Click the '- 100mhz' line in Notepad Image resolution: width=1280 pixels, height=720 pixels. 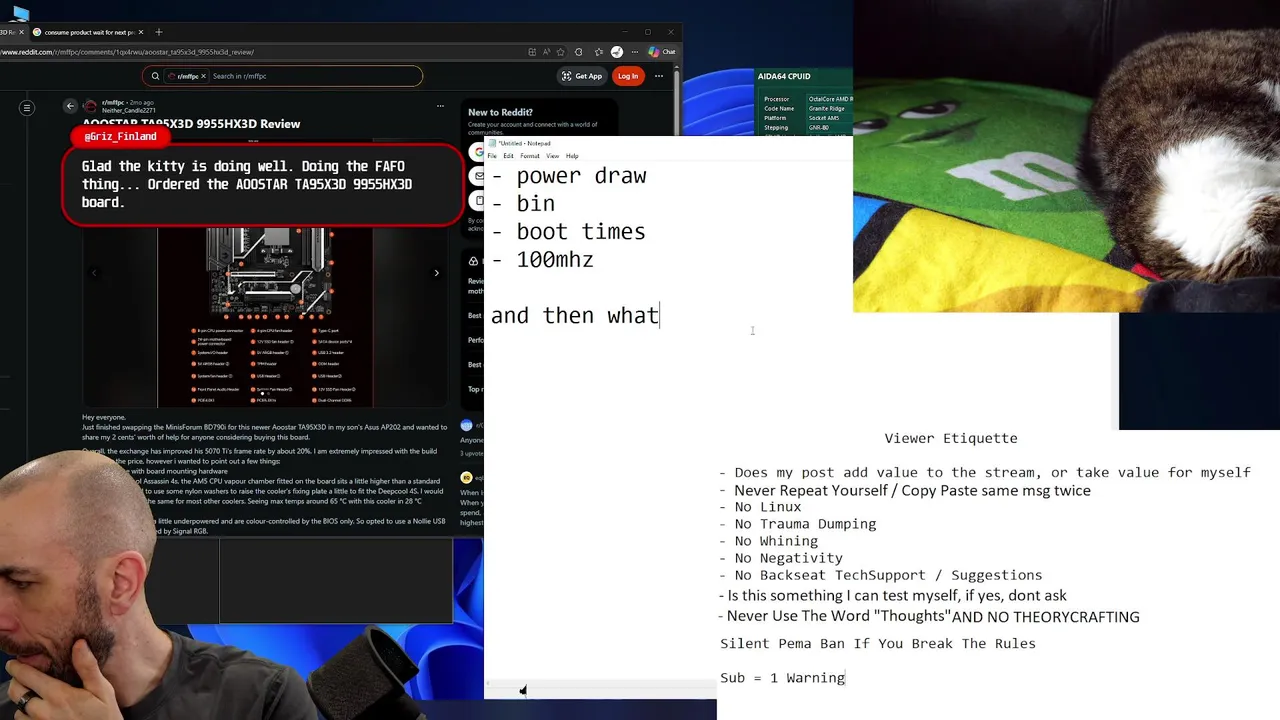[542, 260]
